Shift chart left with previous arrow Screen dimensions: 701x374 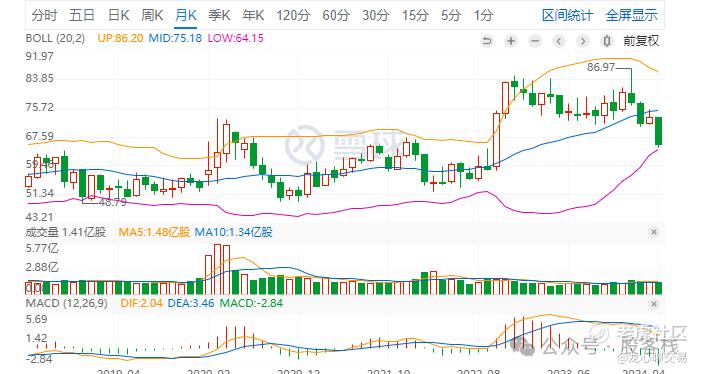tap(559, 42)
